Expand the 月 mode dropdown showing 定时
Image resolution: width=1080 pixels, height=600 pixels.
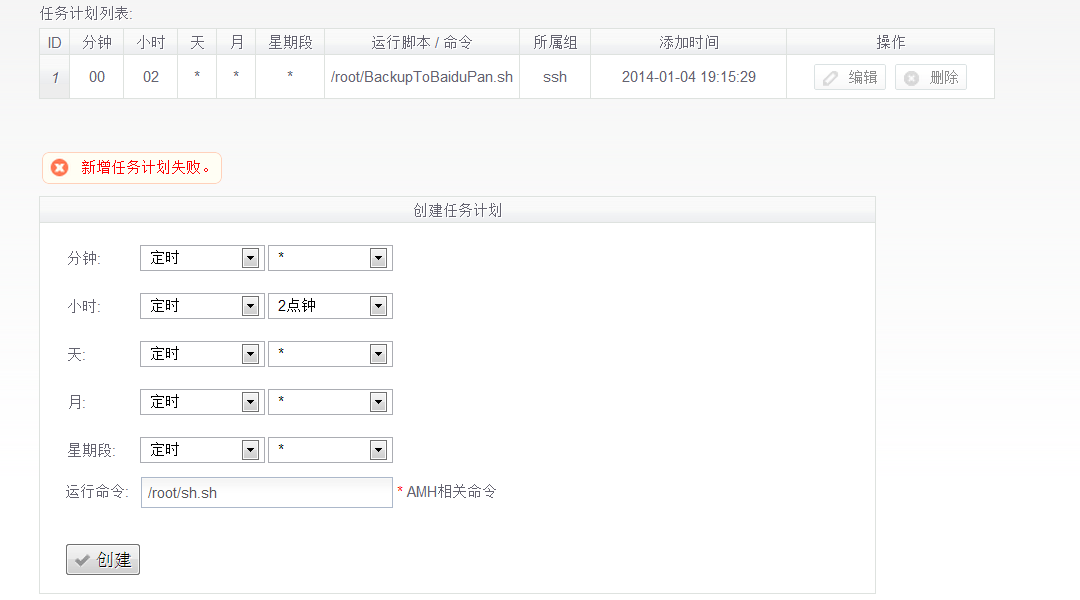coord(202,402)
